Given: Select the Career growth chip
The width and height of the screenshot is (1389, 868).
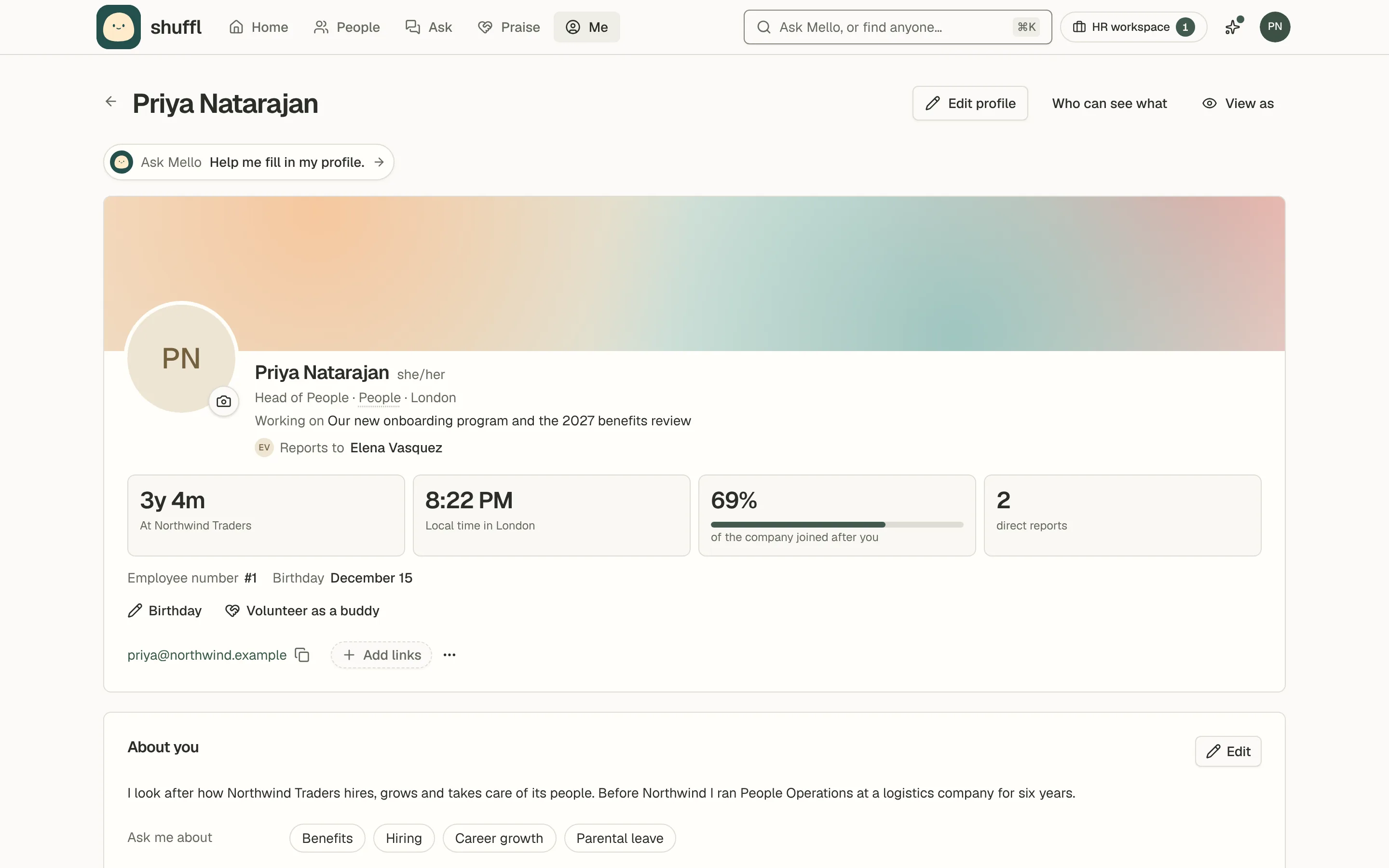Looking at the screenshot, I should coord(499,838).
